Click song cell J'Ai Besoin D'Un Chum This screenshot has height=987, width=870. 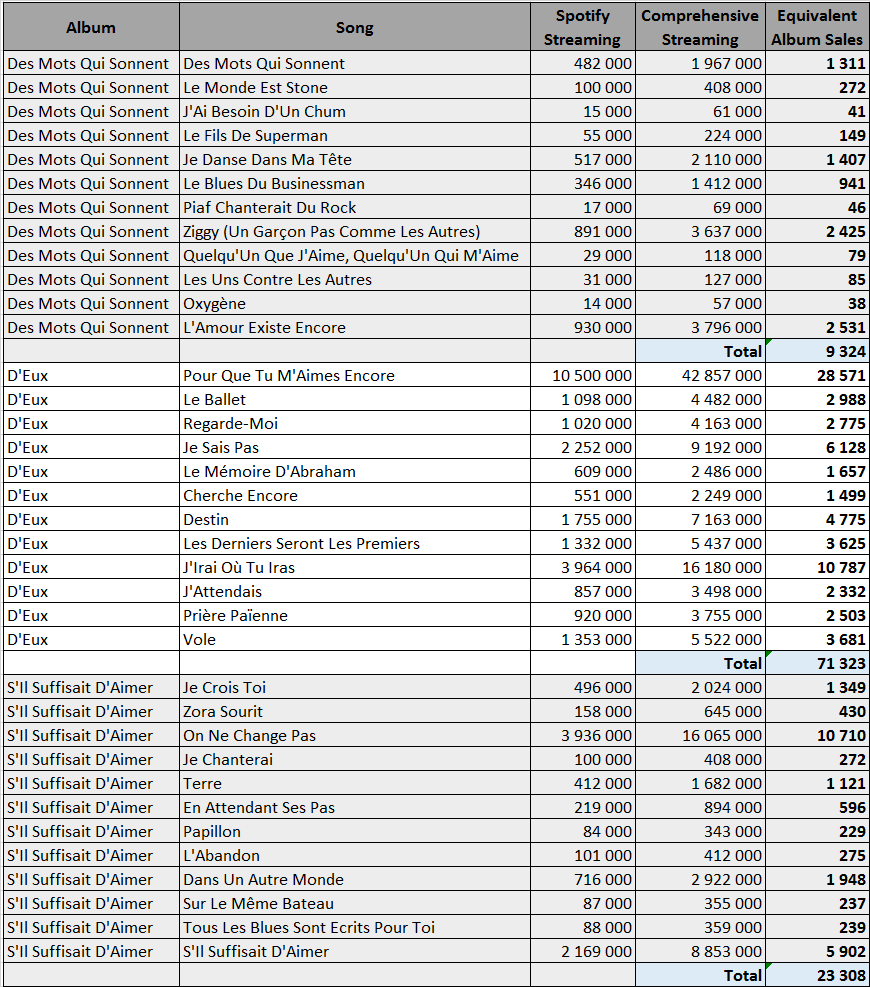coord(354,111)
